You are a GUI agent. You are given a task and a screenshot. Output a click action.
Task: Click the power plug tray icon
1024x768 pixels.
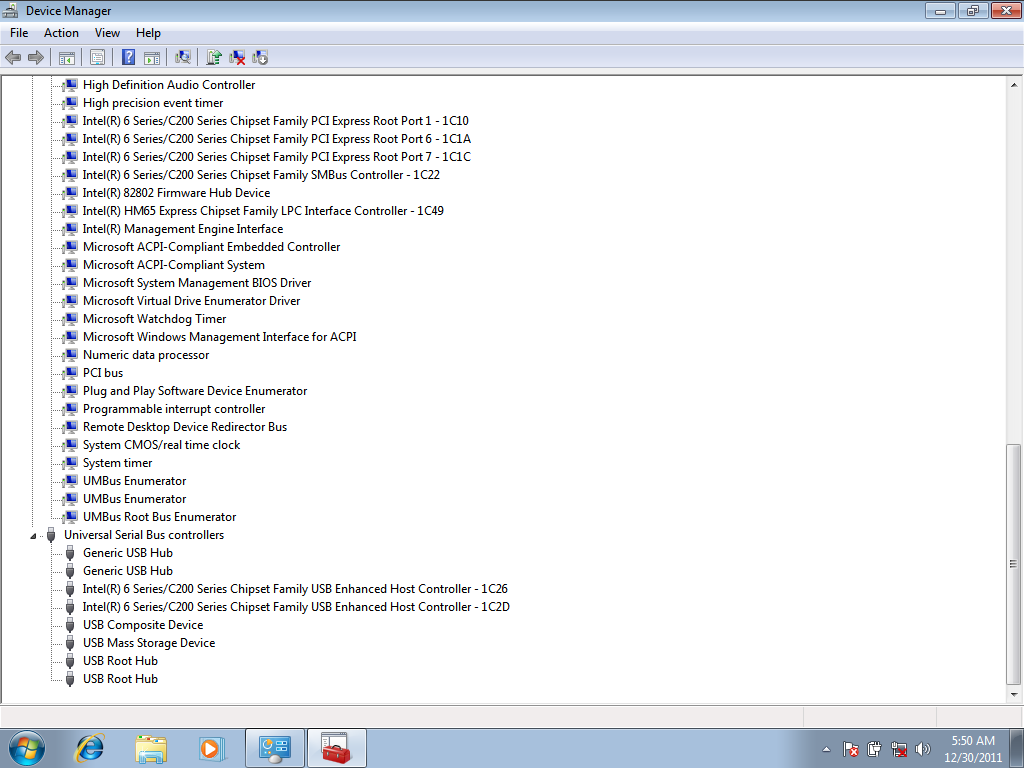(x=874, y=749)
